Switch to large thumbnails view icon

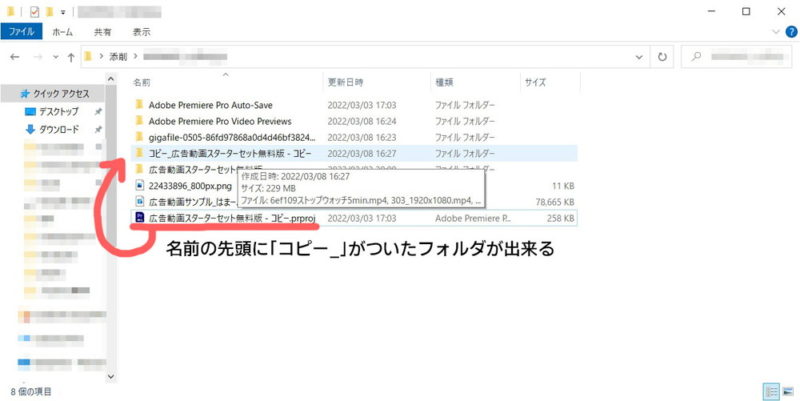[787, 390]
